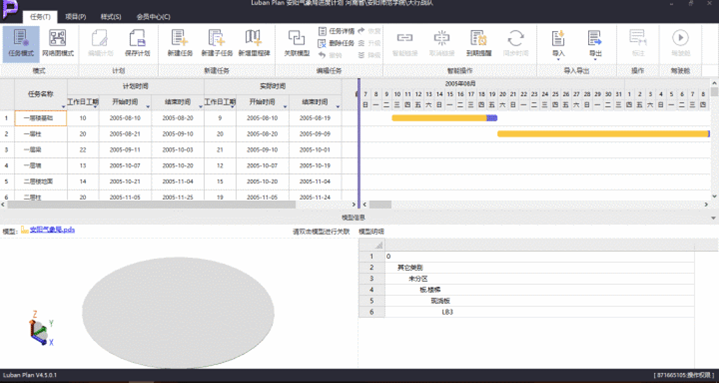Screen dimensions: 719x383
Task: Click the 2005-09-09 actual end cell
Action: (x=315, y=134)
